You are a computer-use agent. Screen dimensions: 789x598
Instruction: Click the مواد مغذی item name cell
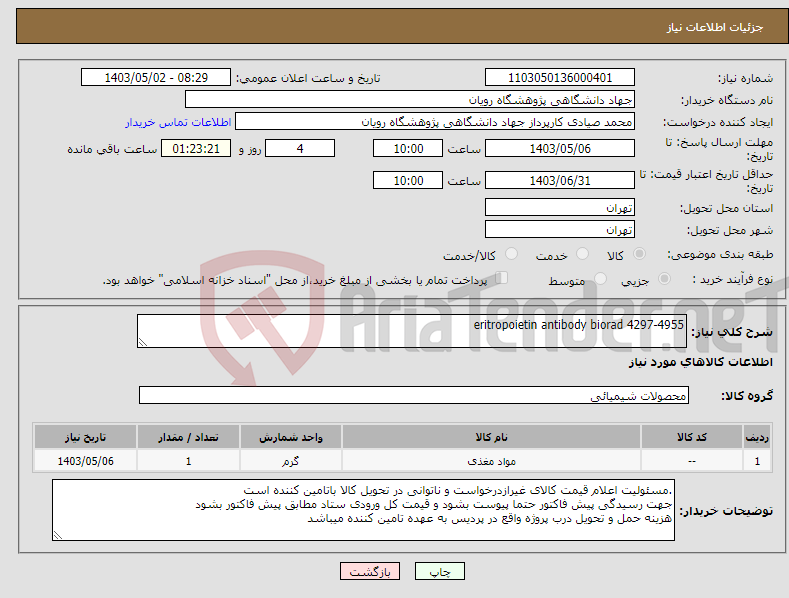point(491,461)
